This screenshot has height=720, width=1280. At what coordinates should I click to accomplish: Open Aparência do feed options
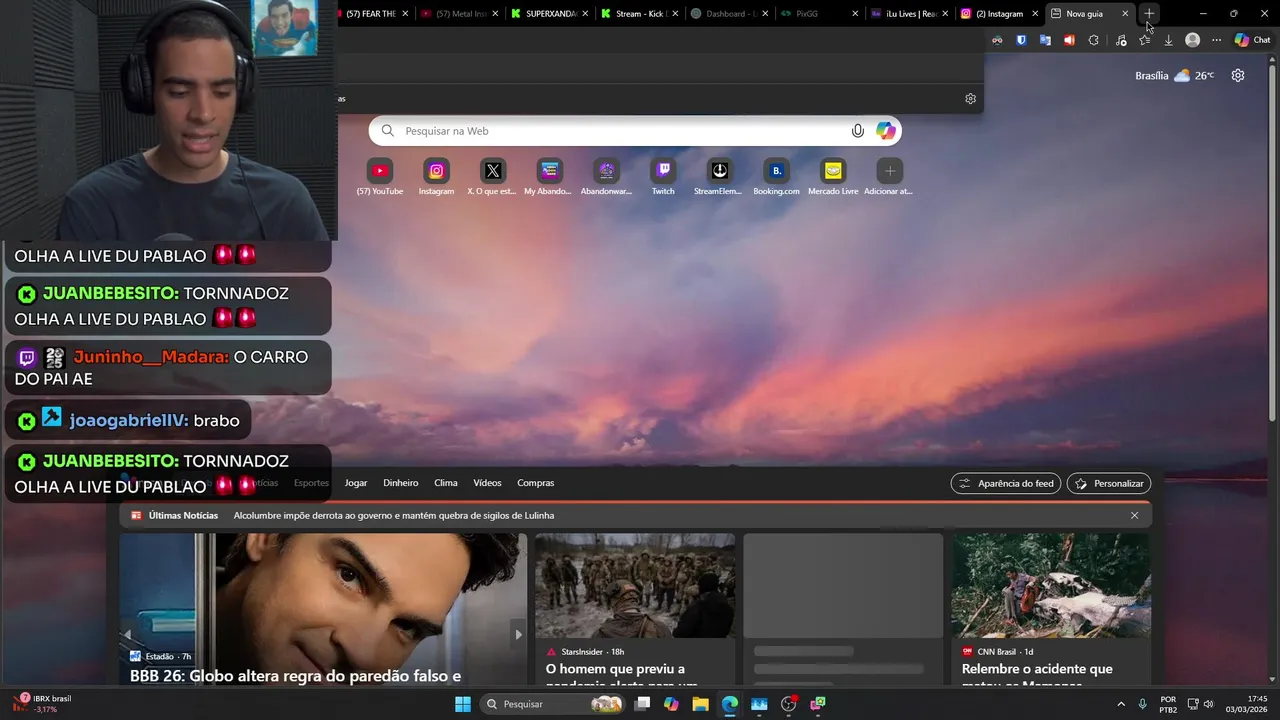[1006, 483]
